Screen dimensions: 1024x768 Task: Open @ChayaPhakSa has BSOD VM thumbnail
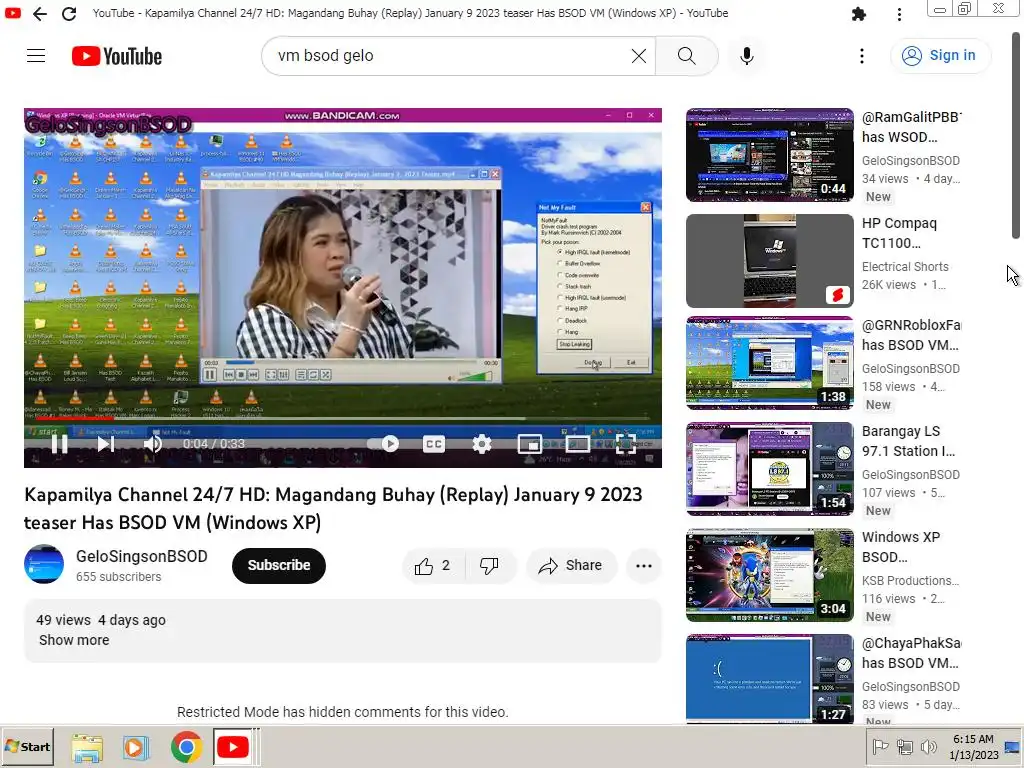coord(769,679)
